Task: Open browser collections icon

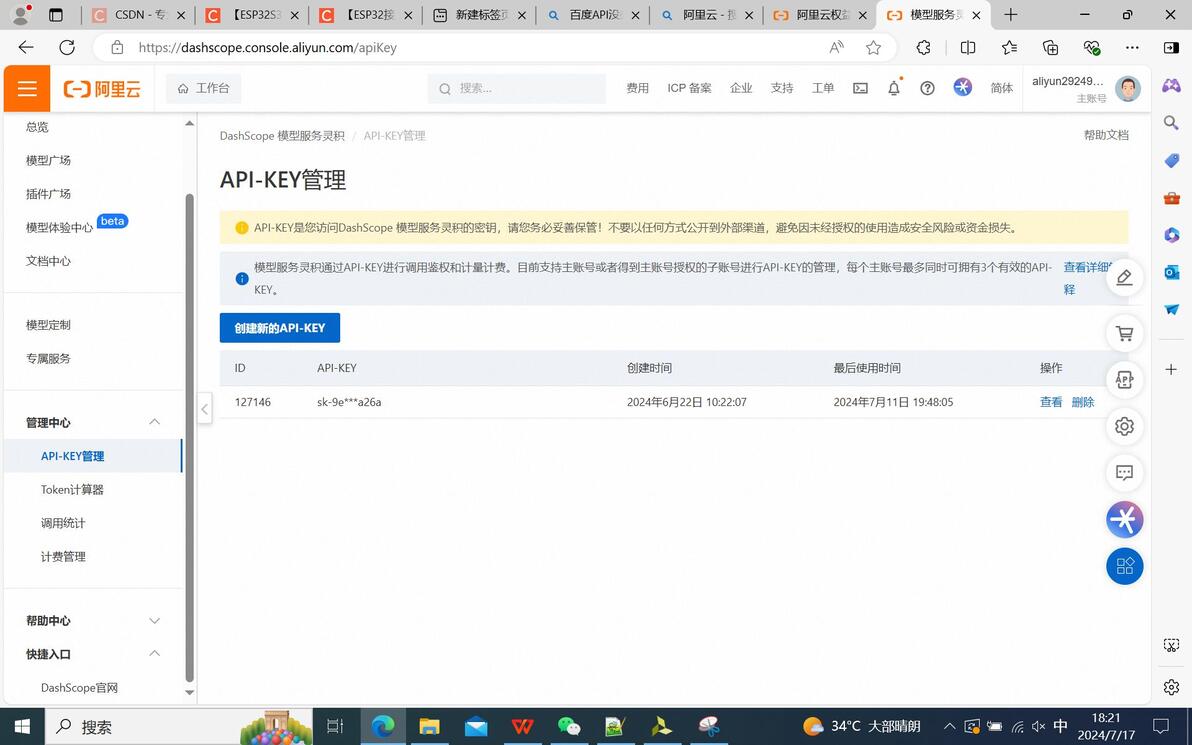Action: (x=1051, y=48)
